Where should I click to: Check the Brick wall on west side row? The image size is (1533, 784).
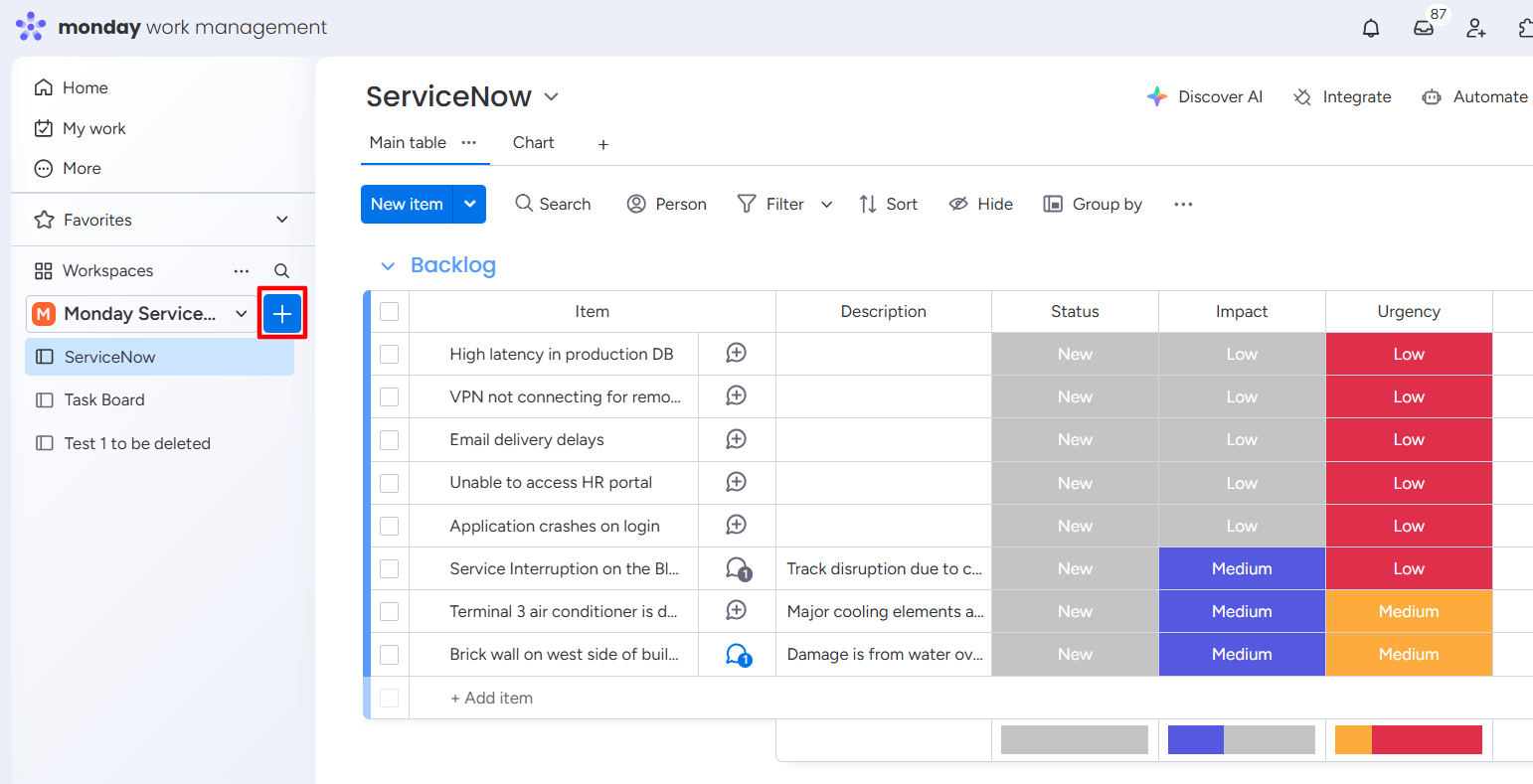[390, 654]
